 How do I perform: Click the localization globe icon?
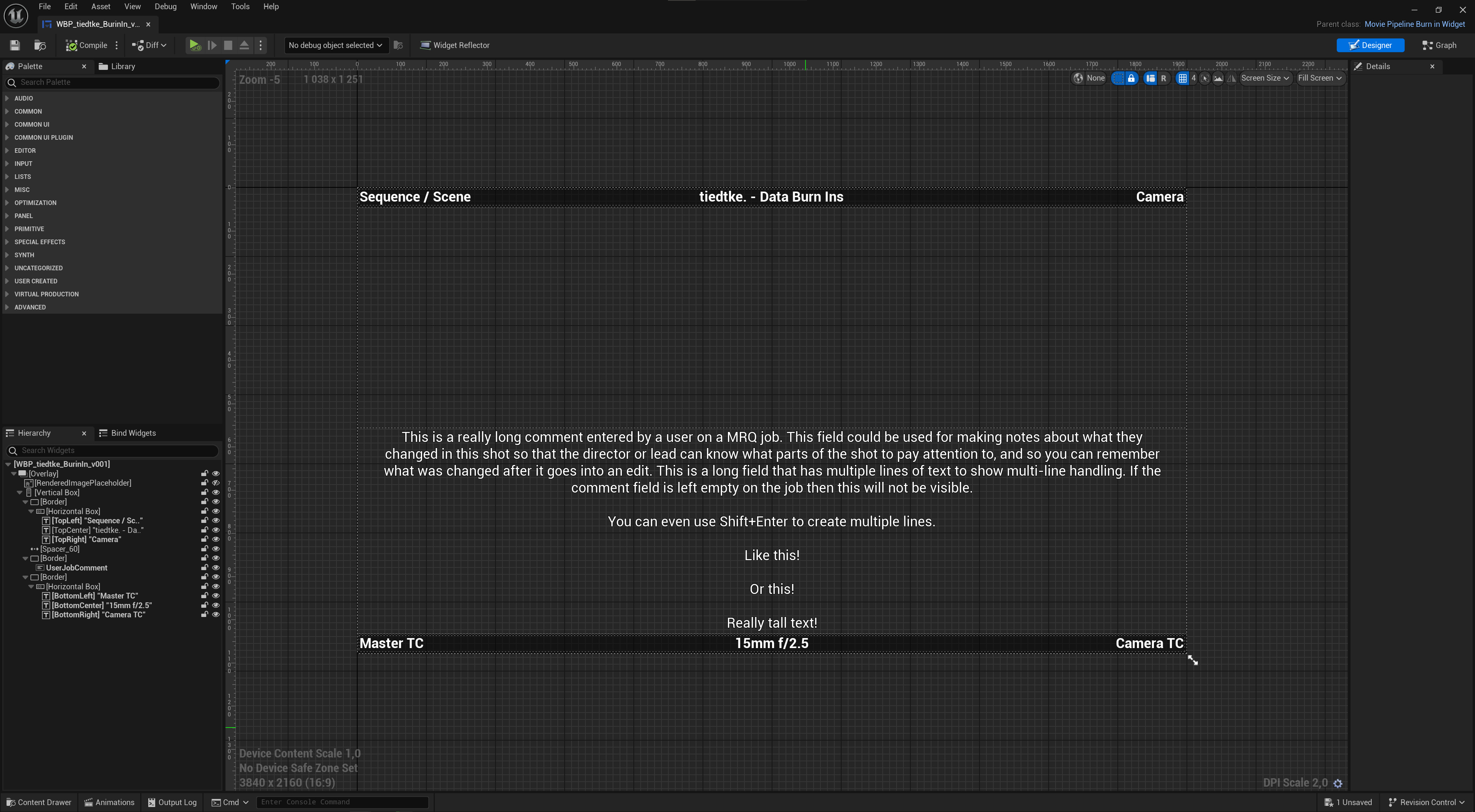(1078, 78)
